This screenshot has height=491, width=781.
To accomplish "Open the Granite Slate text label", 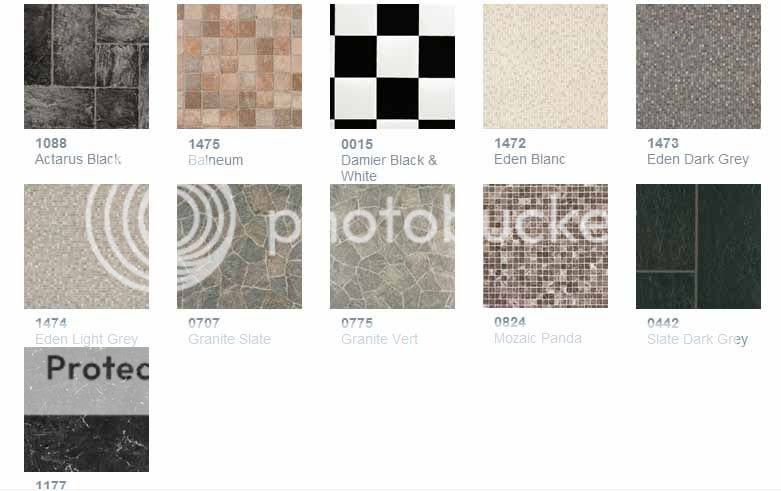I will pos(230,339).
